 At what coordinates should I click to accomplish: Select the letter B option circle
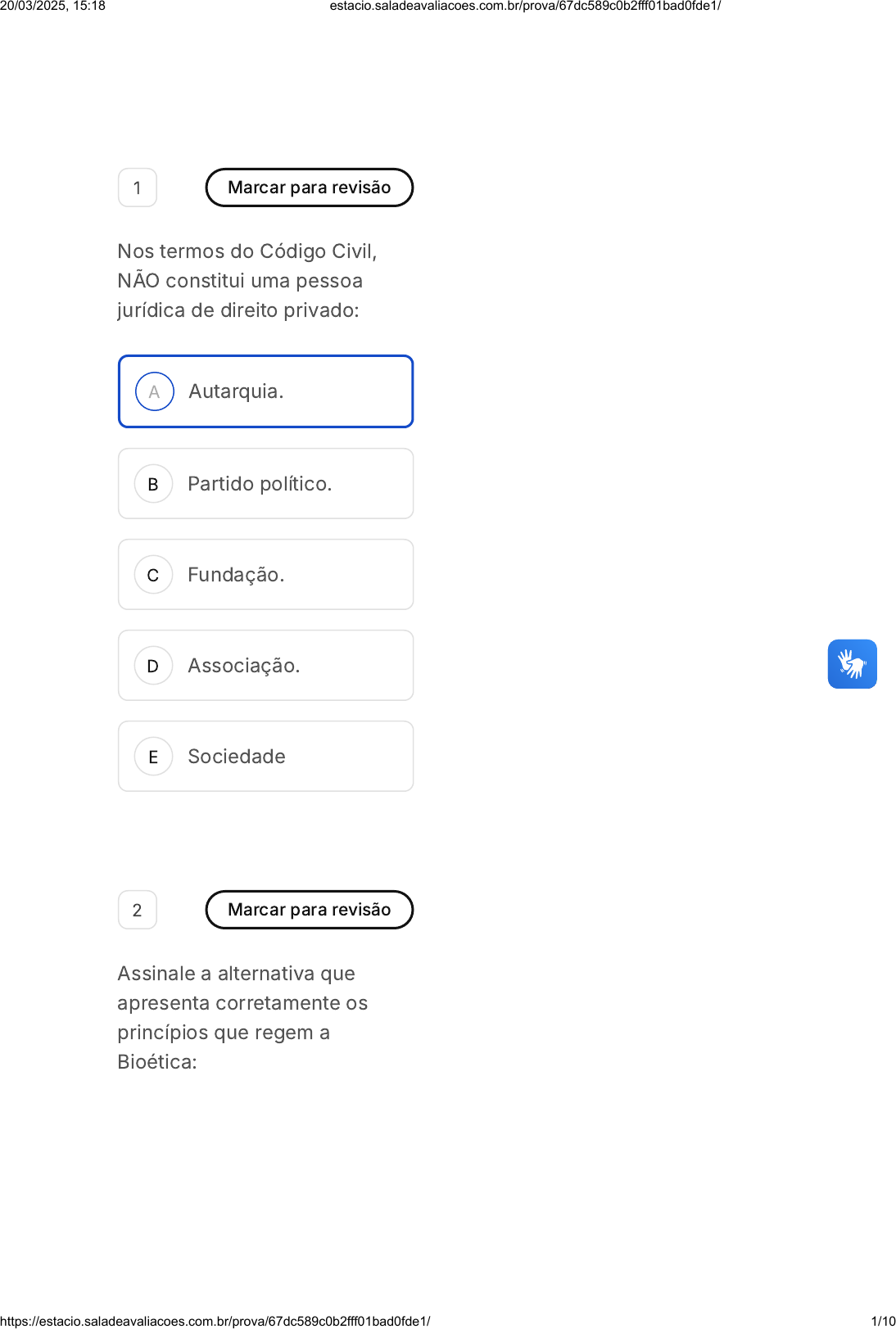[x=153, y=484]
